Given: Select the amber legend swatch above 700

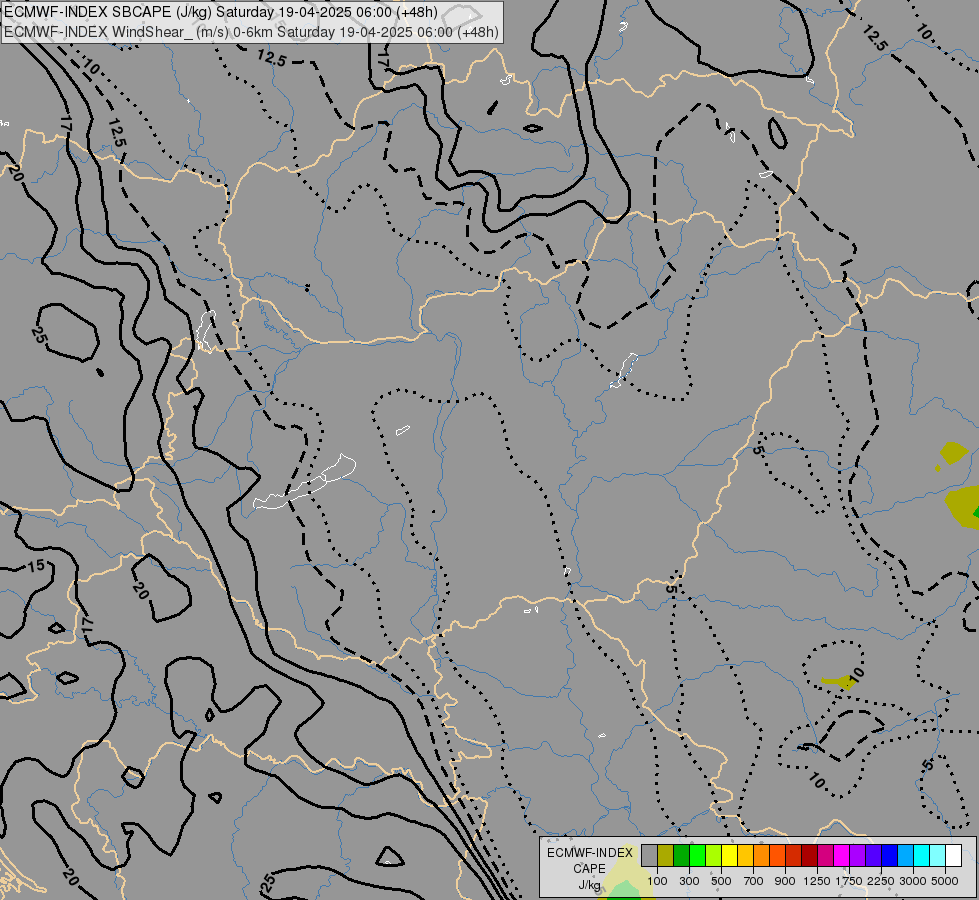Looking at the screenshot, I should (x=745, y=856).
